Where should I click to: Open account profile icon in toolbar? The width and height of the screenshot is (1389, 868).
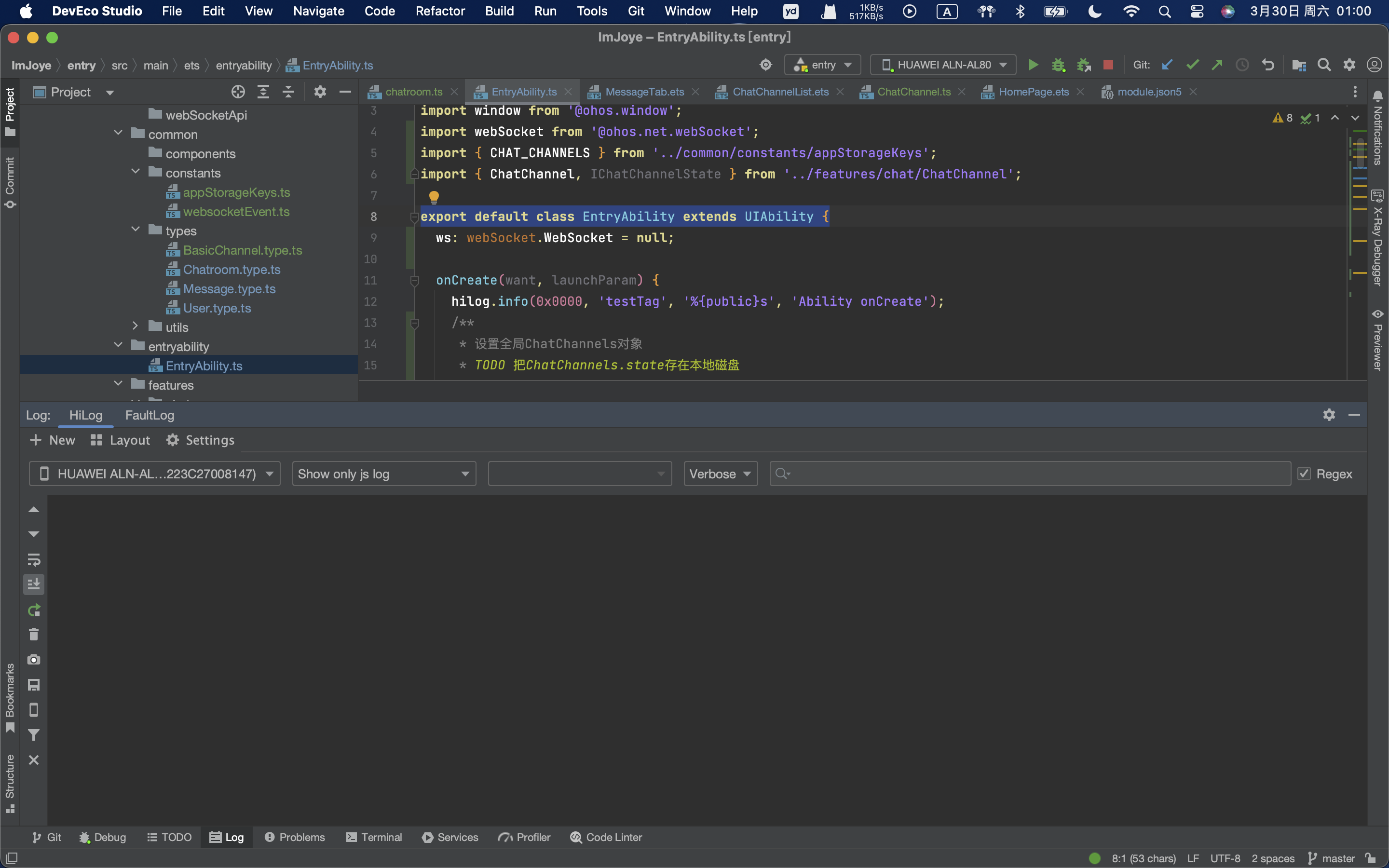tap(1374, 65)
